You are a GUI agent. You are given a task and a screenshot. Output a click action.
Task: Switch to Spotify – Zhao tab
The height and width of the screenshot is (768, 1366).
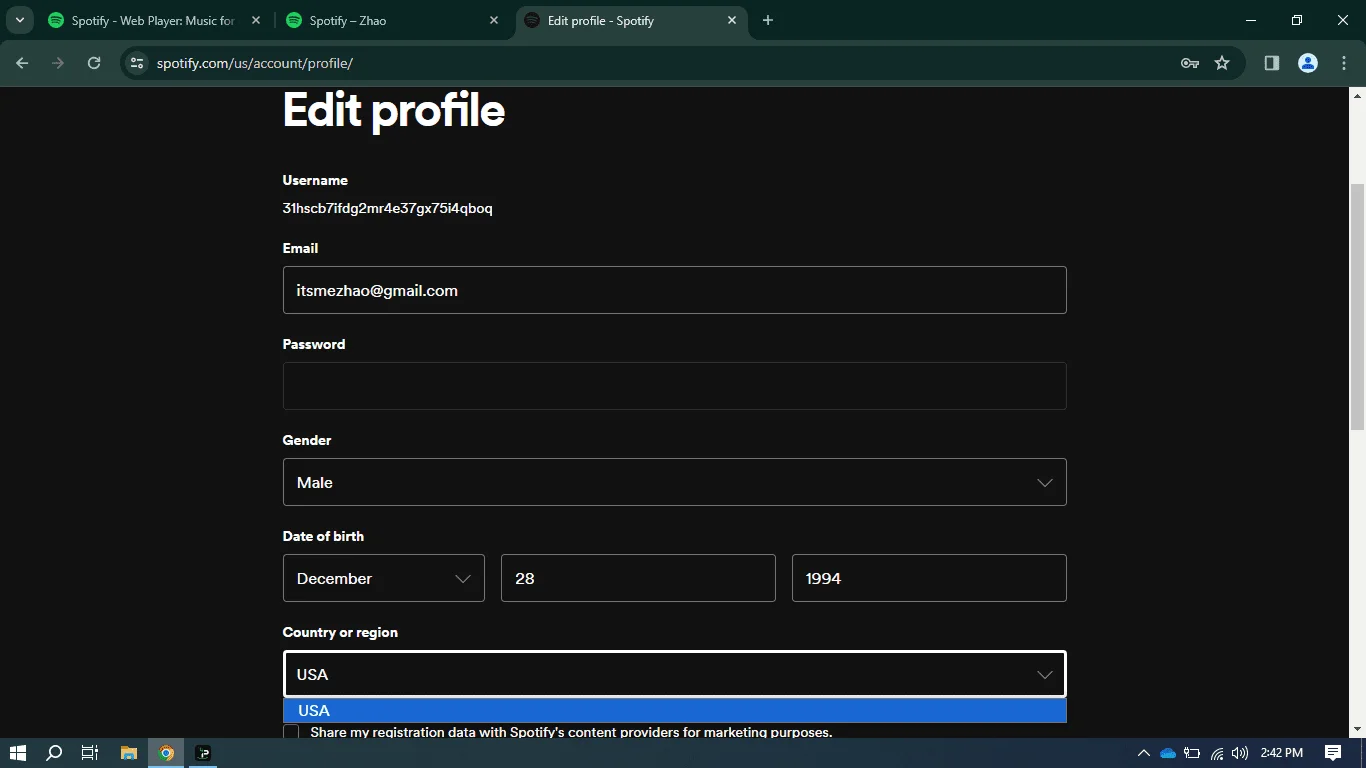tap(392, 20)
